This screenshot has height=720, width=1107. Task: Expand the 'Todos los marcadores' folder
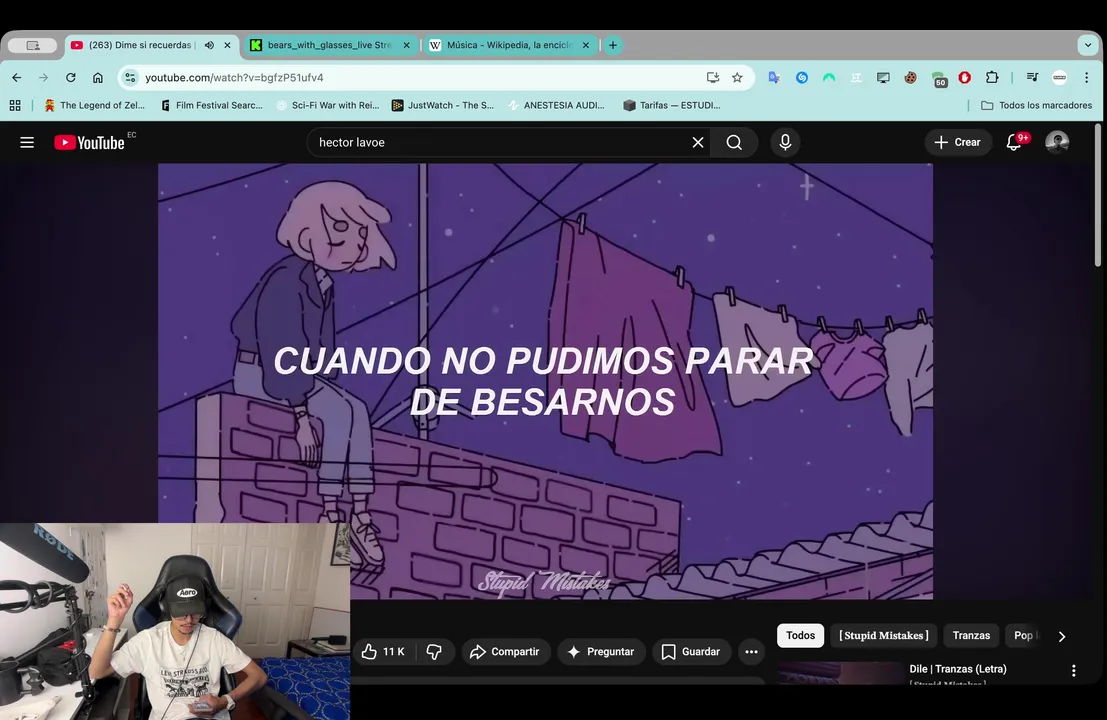(x=1036, y=105)
